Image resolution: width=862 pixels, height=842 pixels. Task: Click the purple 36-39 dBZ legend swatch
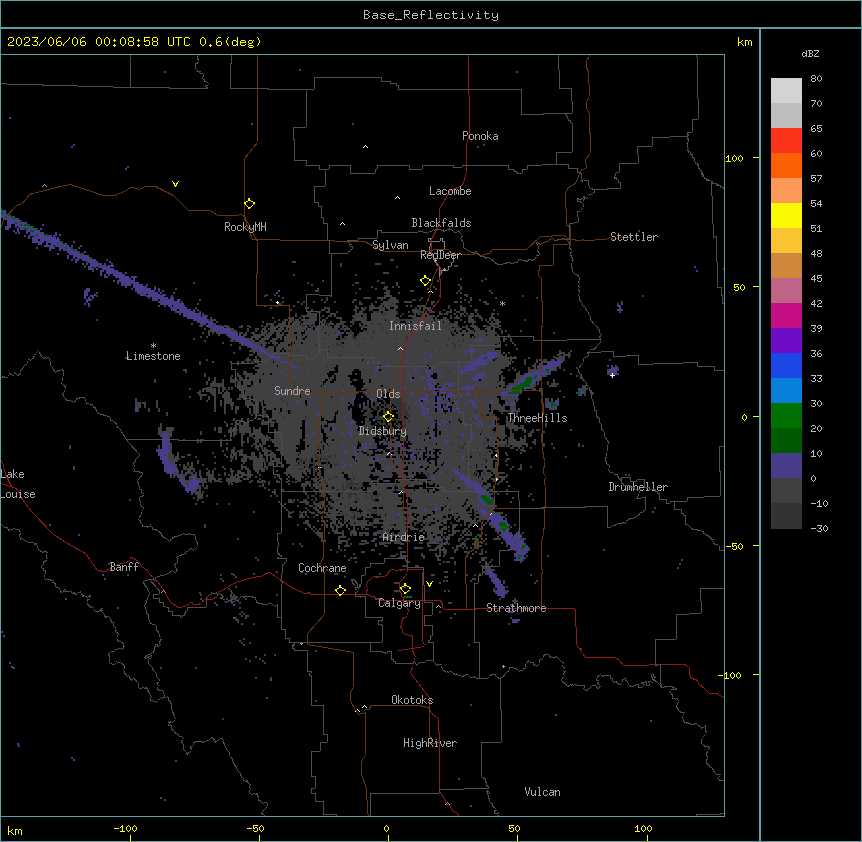pyautogui.click(x=786, y=341)
